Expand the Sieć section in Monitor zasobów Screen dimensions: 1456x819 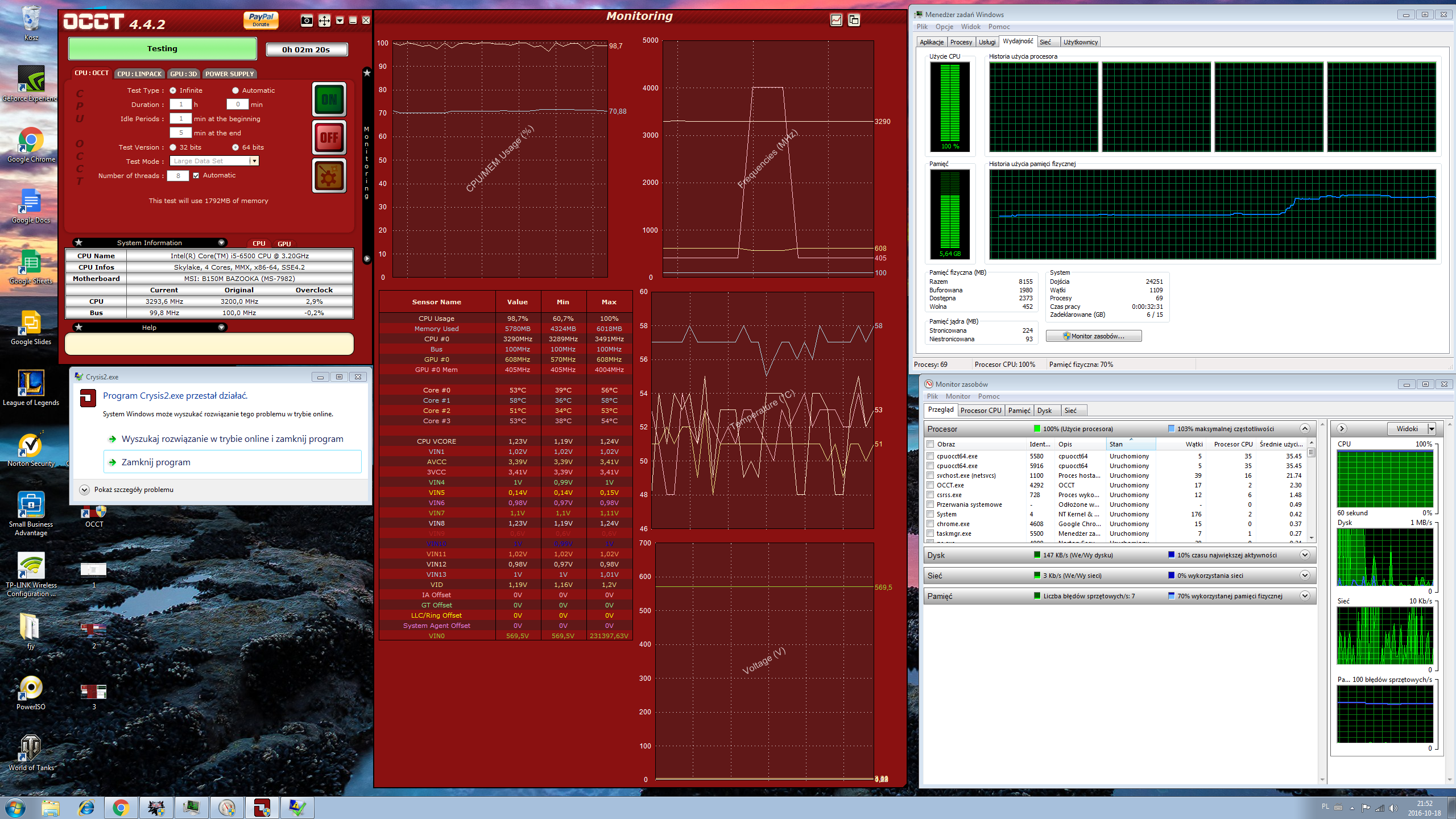click(x=1305, y=576)
